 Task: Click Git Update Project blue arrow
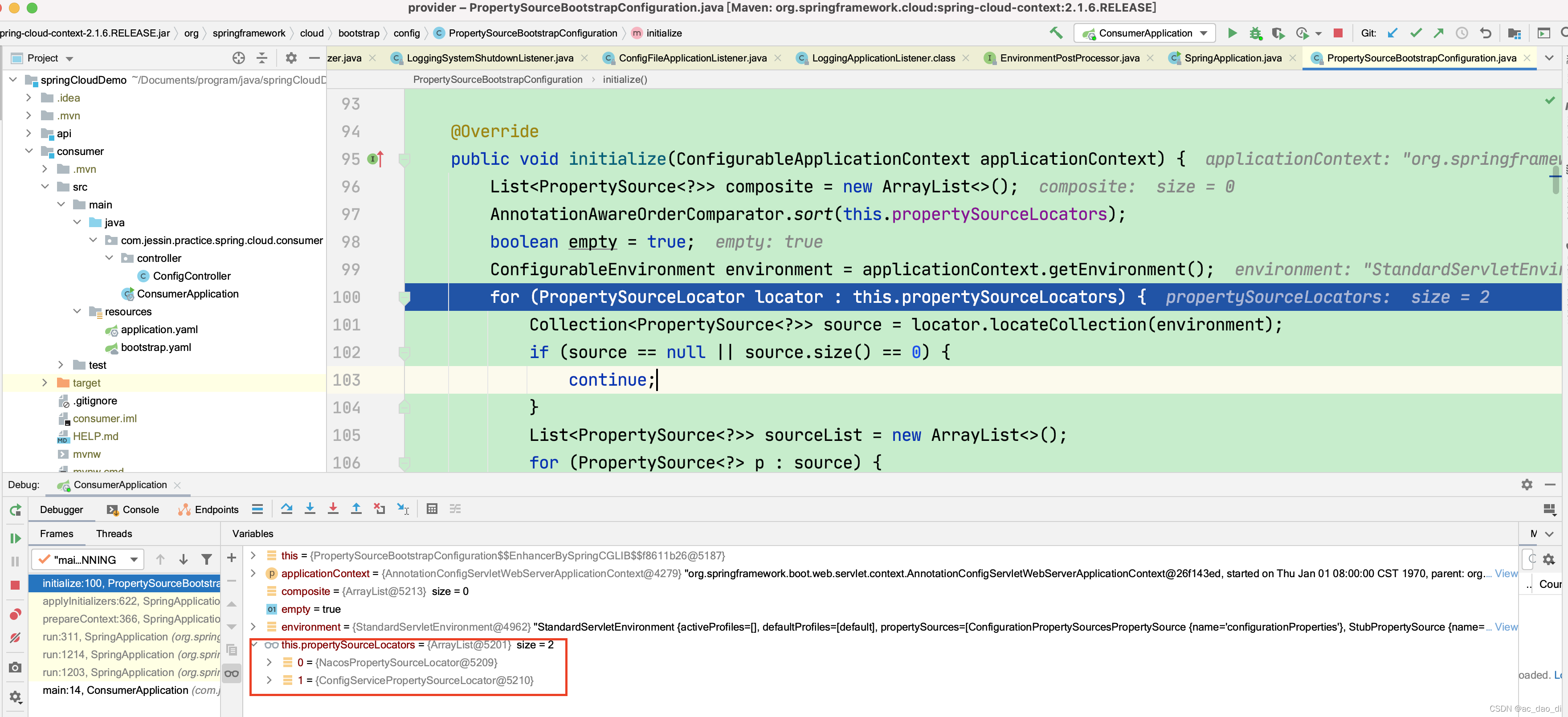coord(1392,33)
